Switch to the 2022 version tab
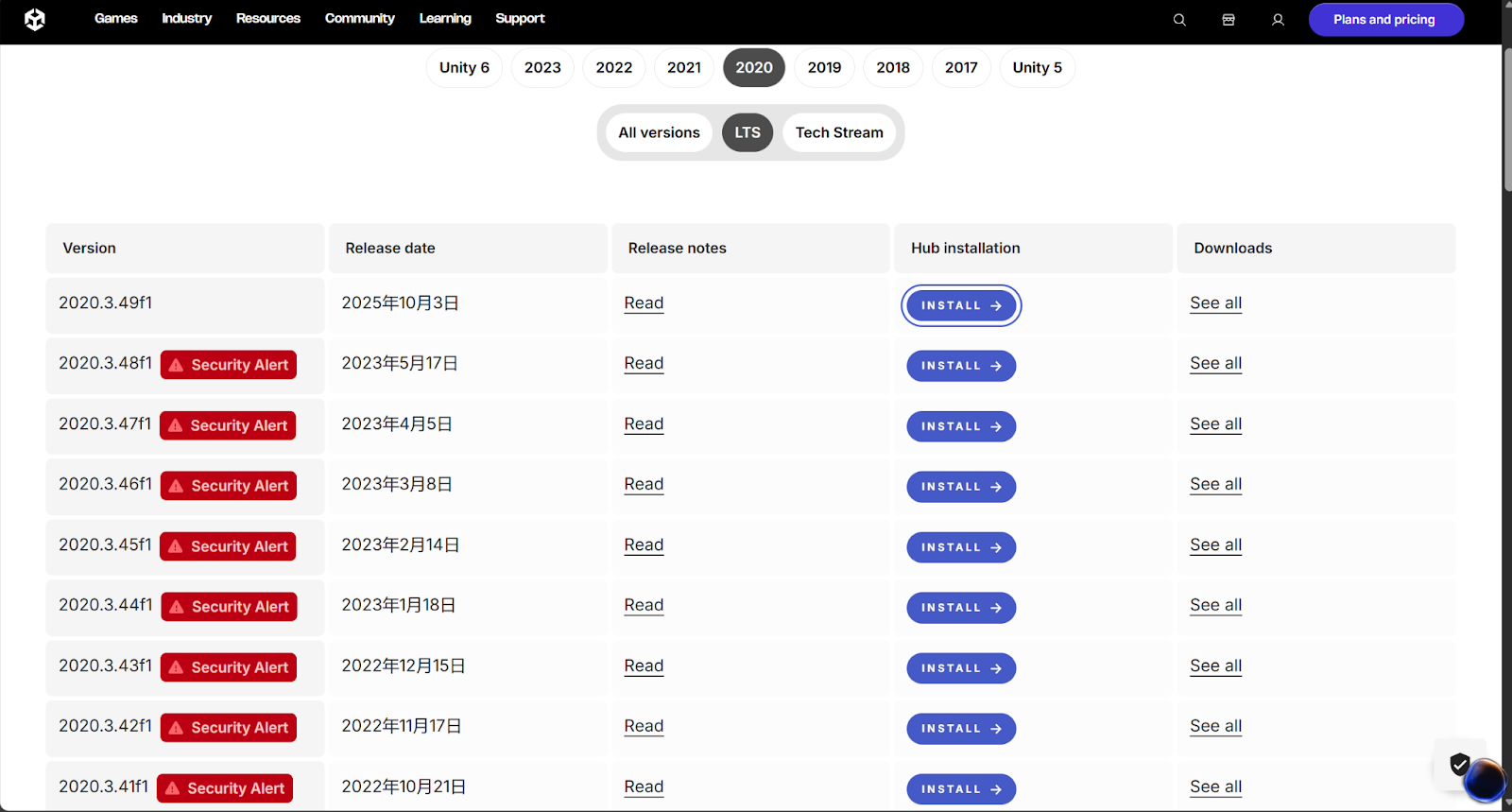 (614, 68)
